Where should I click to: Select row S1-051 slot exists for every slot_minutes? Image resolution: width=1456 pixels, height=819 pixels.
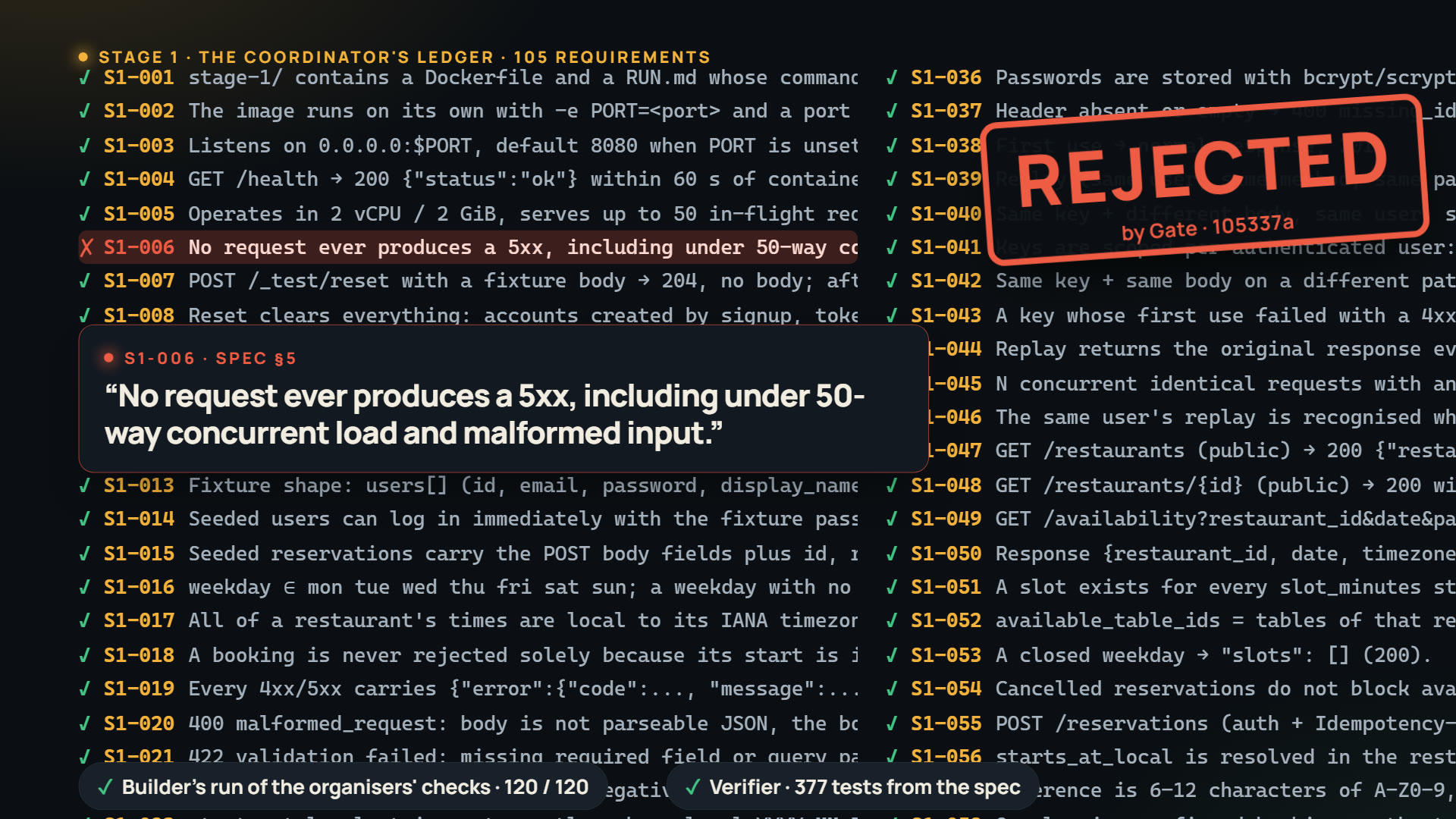point(1171,588)
